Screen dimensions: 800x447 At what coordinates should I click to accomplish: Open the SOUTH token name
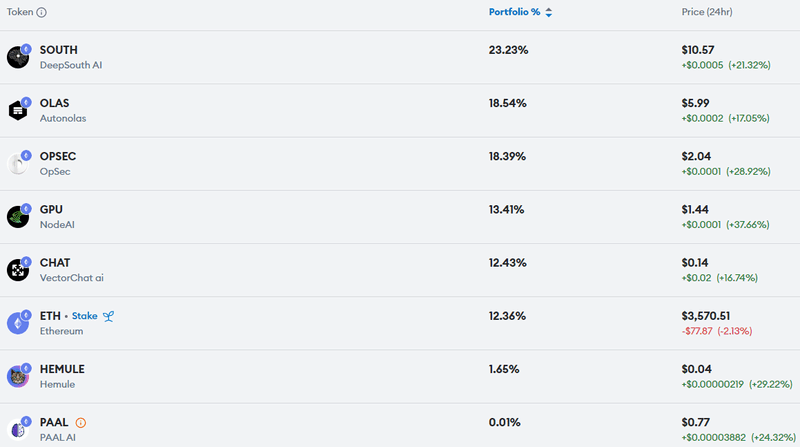59,50
